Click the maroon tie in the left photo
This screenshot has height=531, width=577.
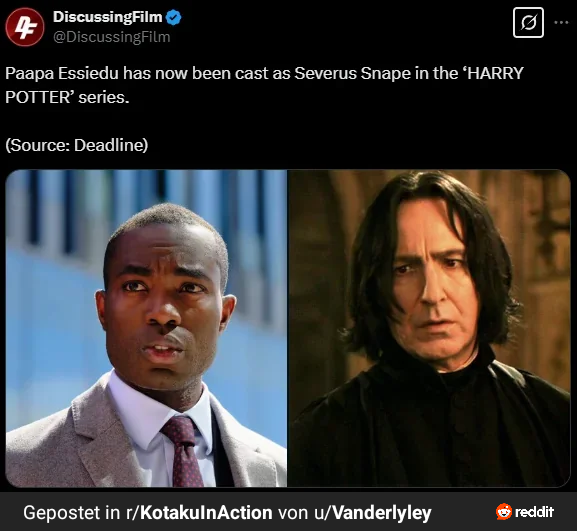point(183,452)
